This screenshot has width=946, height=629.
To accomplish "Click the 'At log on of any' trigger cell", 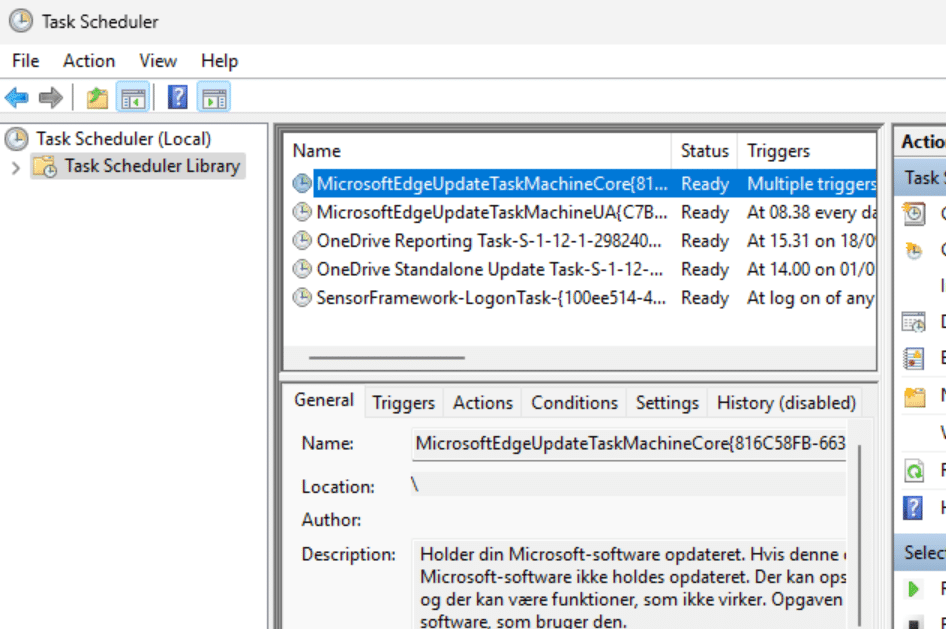I will pos(811,297).
